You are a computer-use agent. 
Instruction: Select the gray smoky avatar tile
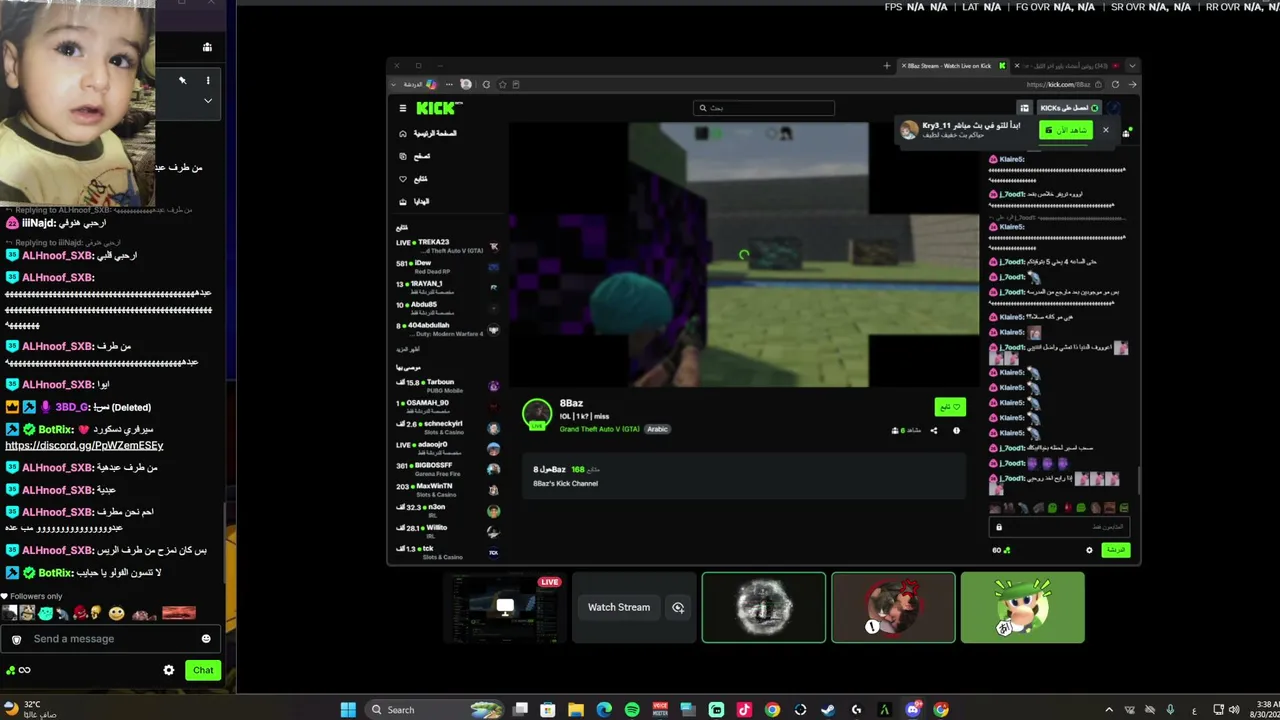[x=764, y=607]
